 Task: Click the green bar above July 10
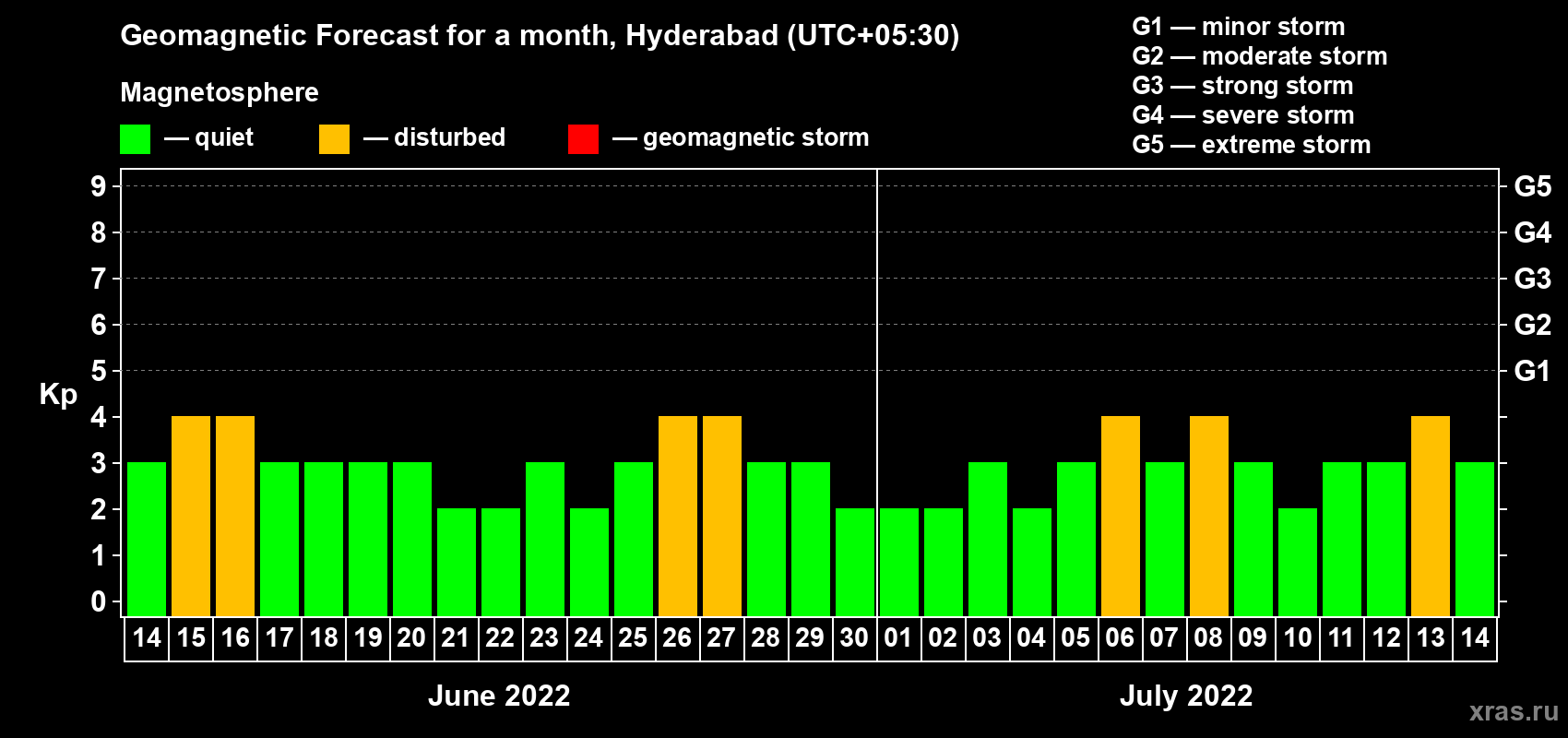1298,562
